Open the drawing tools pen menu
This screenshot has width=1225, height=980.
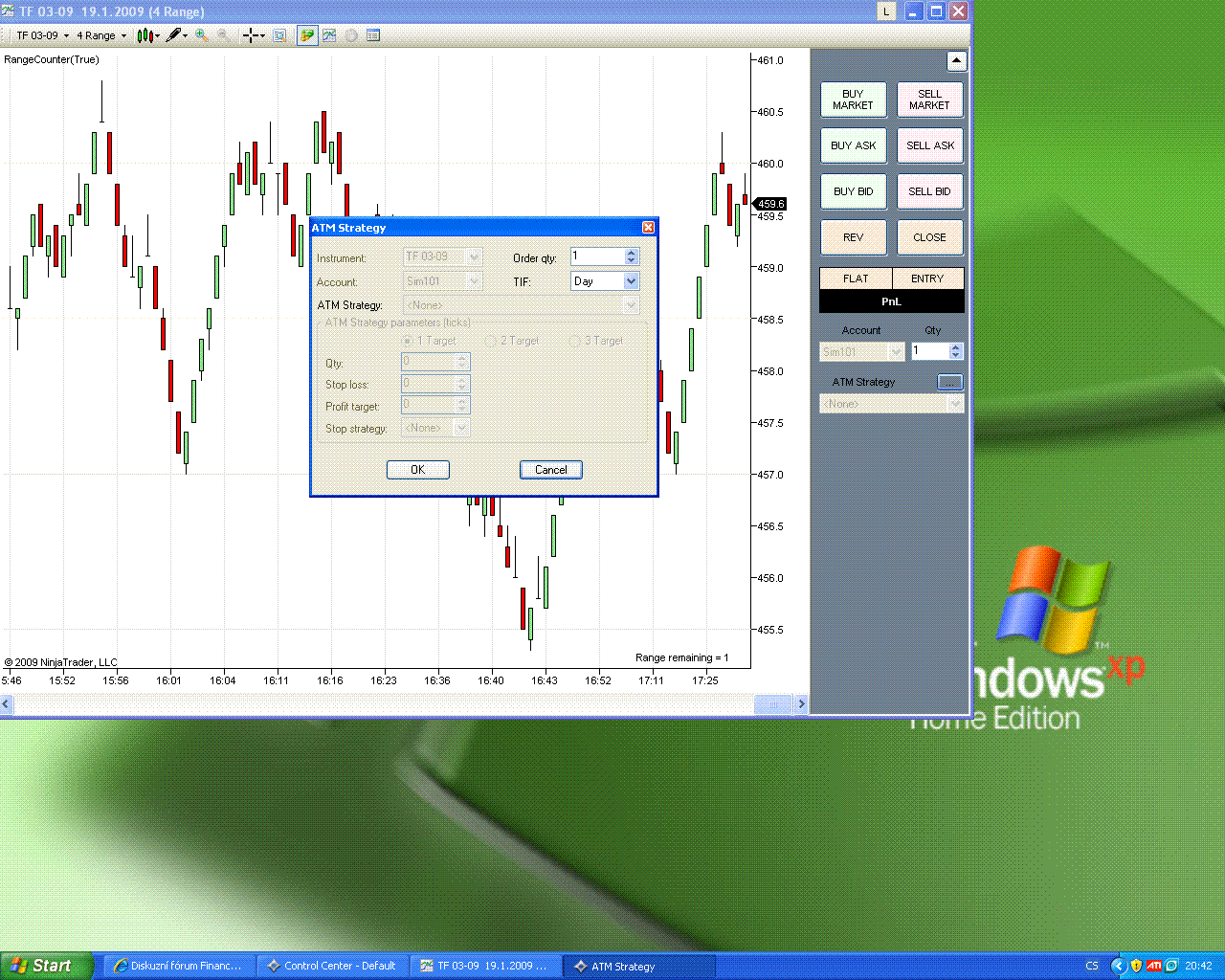tap(175, 35)
